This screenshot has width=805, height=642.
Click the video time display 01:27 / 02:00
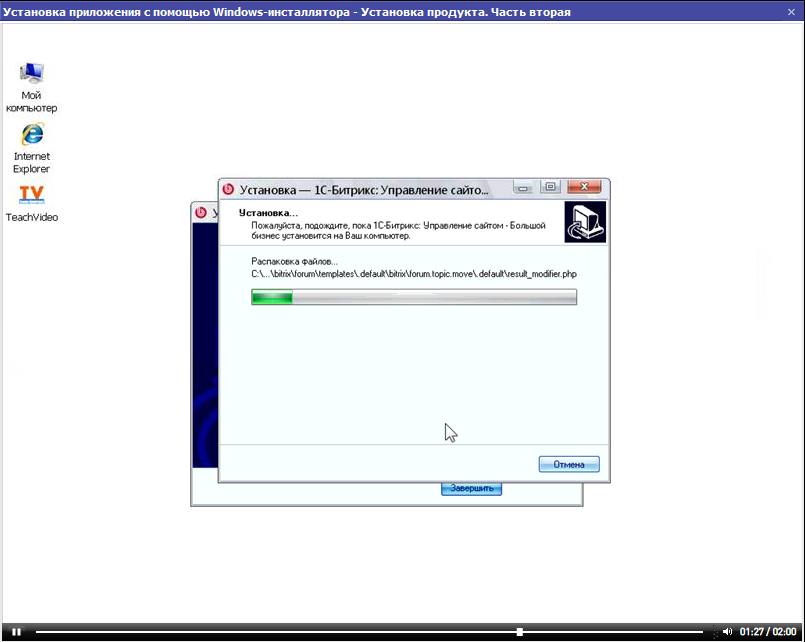[768, 632]
